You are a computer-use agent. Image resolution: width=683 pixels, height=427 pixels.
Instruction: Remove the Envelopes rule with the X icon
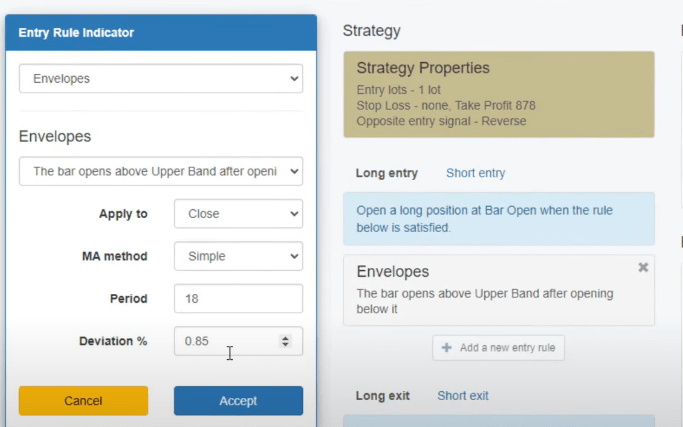(x=643, y=268)
